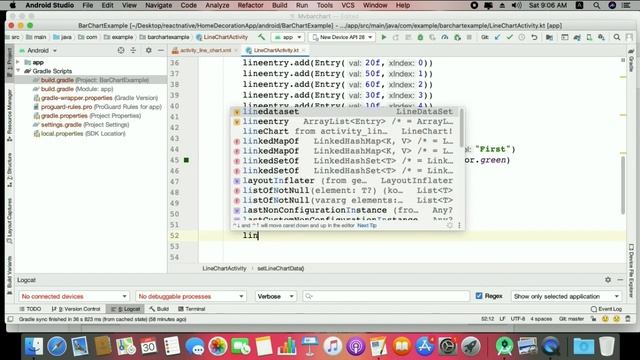Click Search Everywhere magnifier in toolbar
This screenshot has height=360, width=640.
[617, 37]
